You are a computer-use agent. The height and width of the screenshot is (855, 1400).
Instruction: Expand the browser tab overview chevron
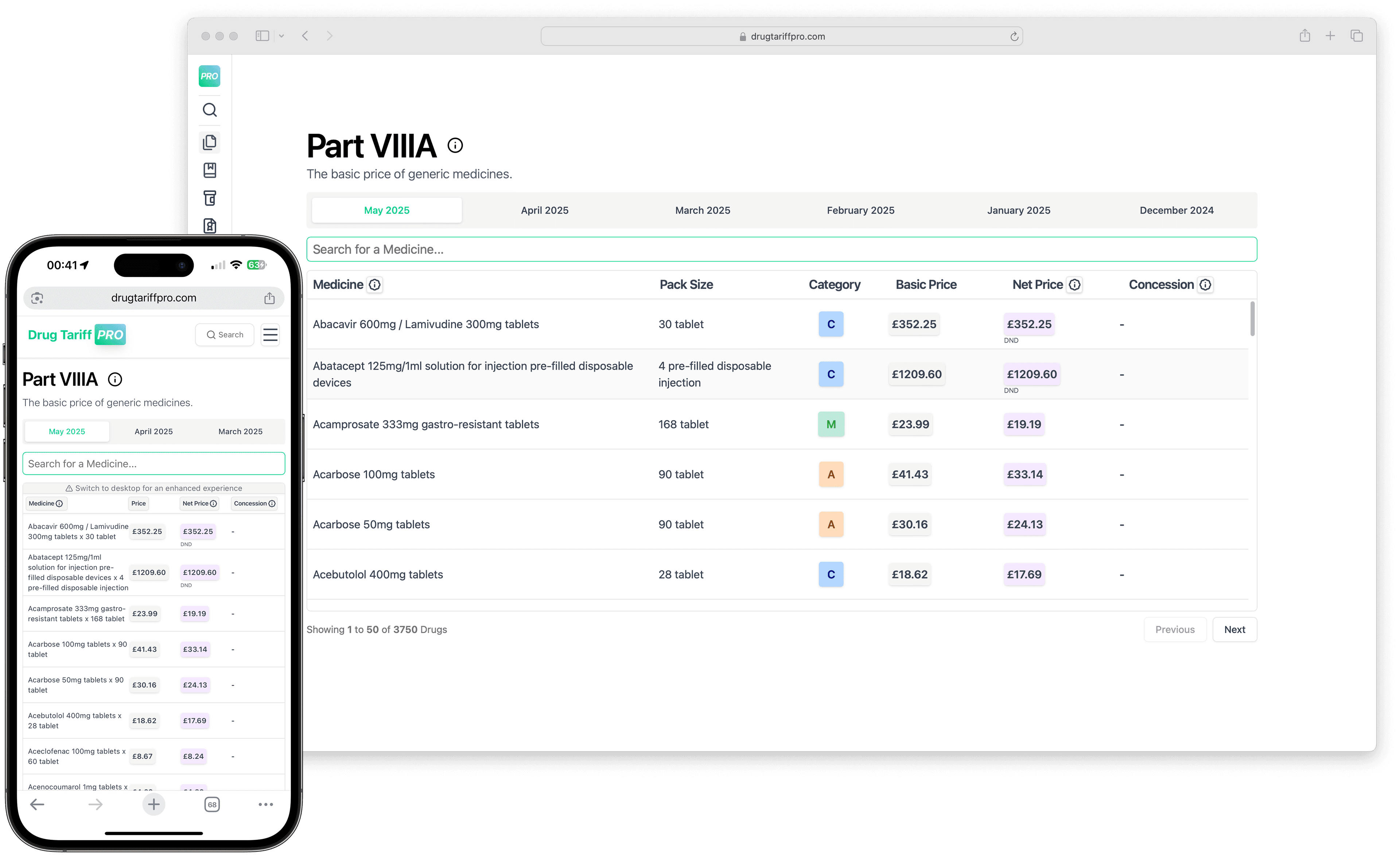[x=283, y=35]
